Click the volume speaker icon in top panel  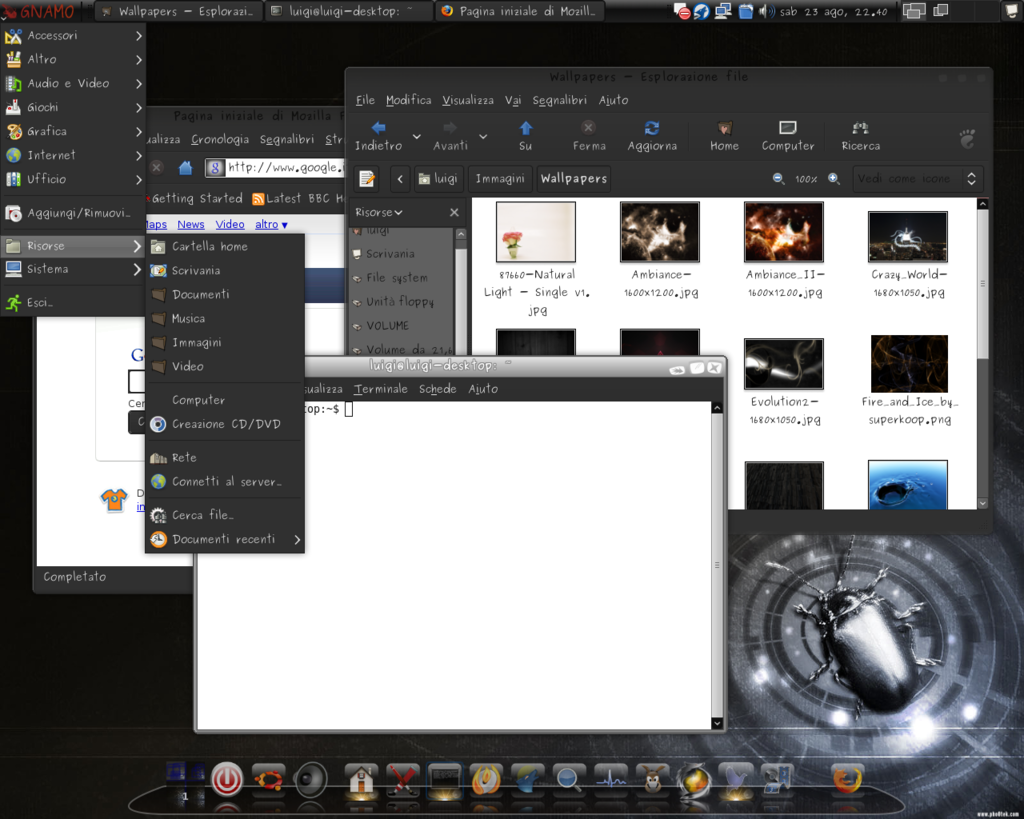click(x=765, y=12)
